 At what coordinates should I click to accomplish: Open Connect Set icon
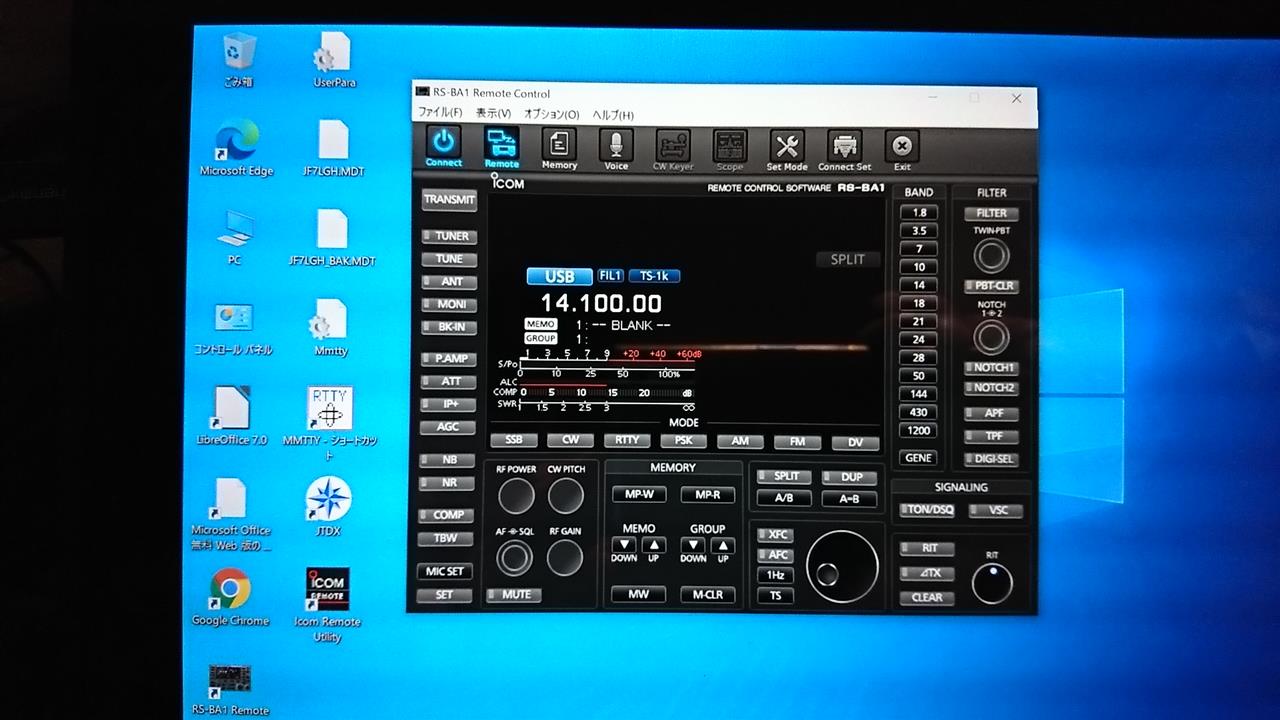(x=844, y=150)
